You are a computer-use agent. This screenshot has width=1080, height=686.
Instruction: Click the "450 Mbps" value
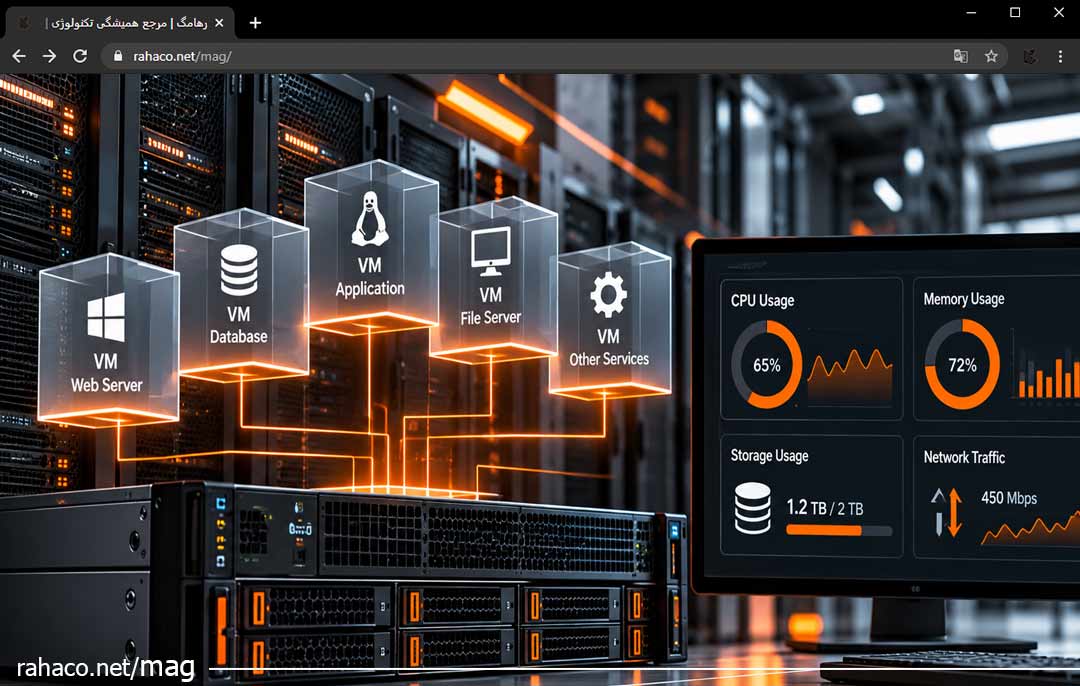point(1009,497)
